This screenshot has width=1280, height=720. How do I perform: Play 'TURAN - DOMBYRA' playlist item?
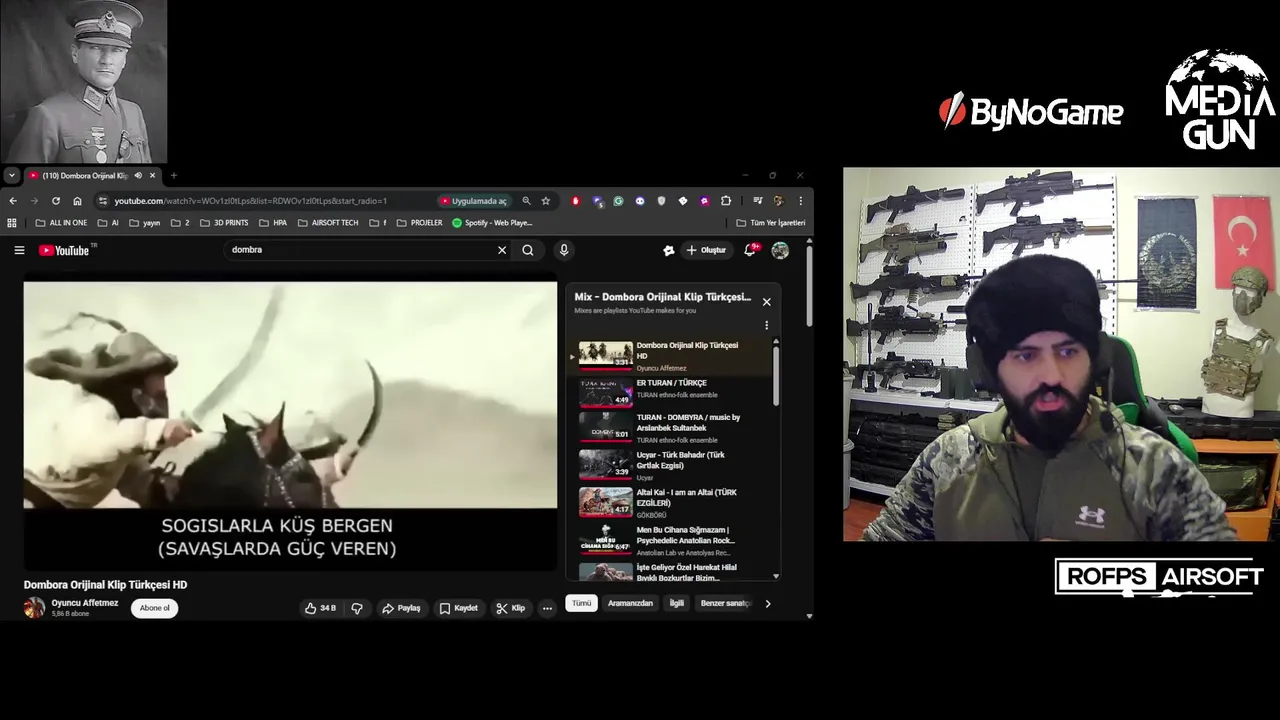pos(671,429)
